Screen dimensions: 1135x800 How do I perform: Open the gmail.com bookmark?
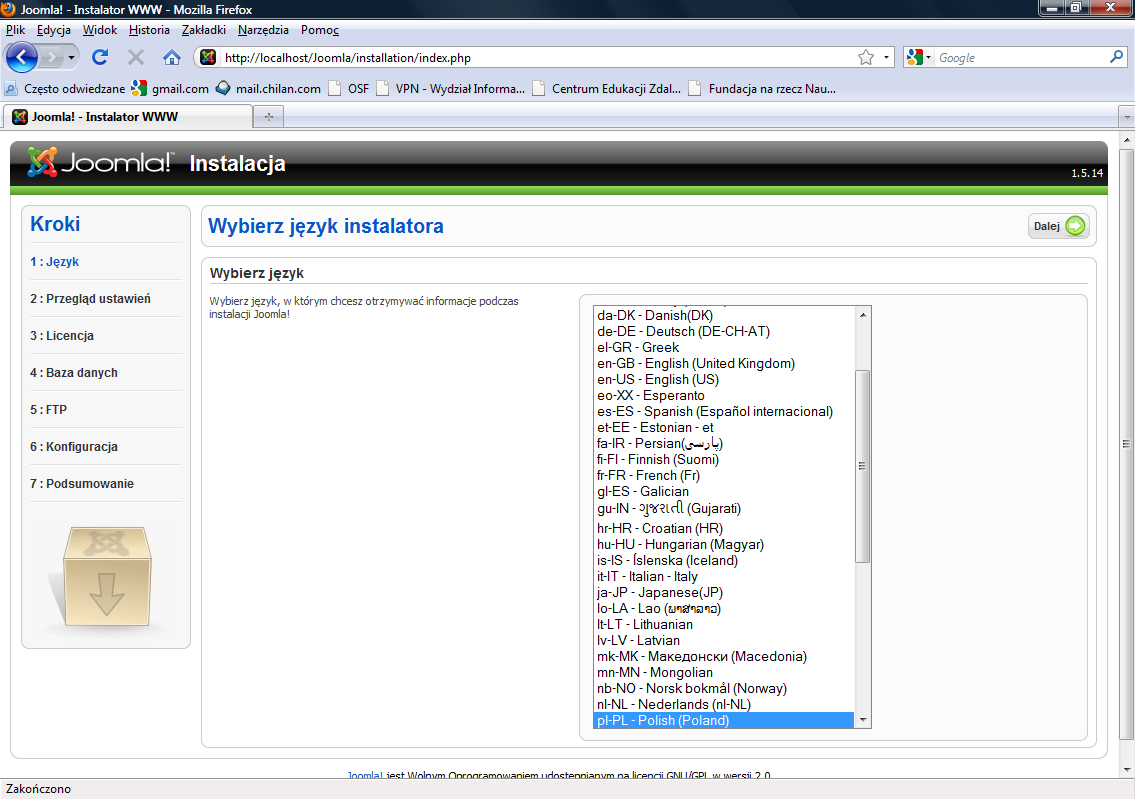[x=170, y=88]
